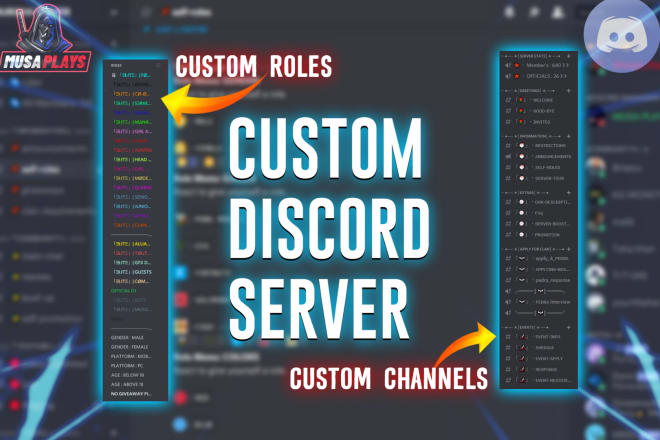Collapse the INFORMATION category header

pyautogui.click(x=533, y=136)
